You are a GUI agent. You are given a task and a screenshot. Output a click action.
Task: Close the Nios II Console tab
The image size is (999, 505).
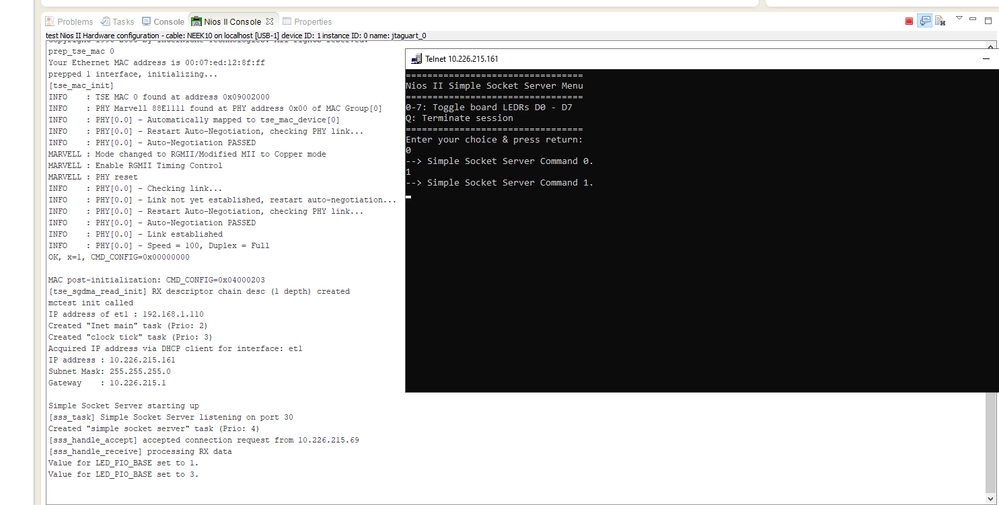(270, 21)
